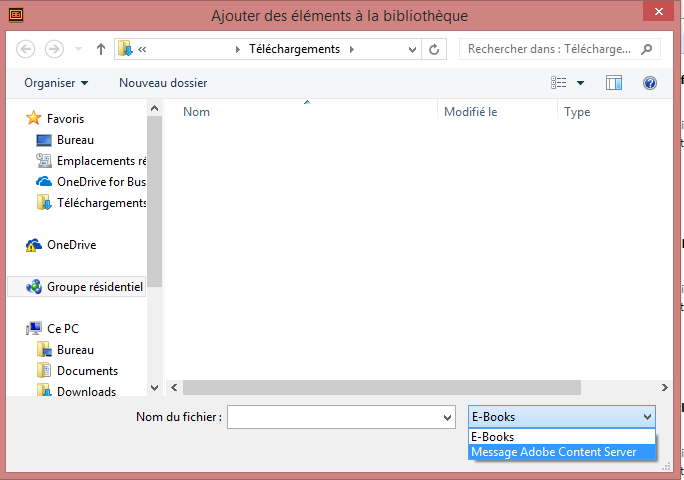Click file list horizontal scroll left arrow
This screenshot has width=684, height=480.
click(174, 387)
